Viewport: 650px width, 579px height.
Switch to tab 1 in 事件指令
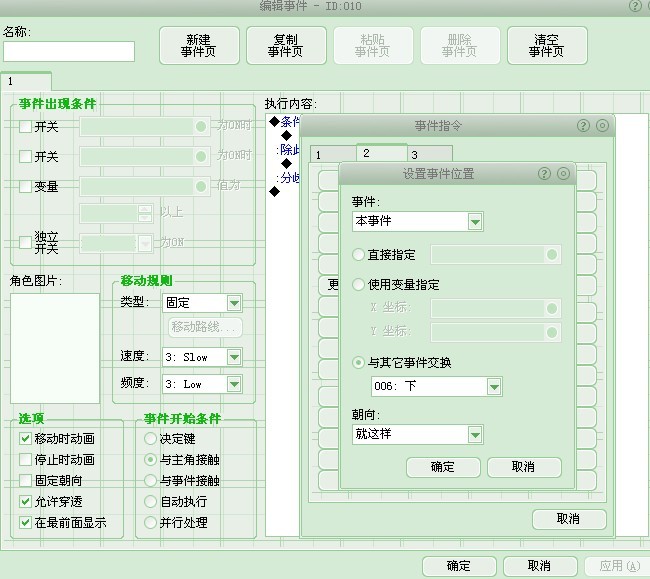(x=333, y=155)
